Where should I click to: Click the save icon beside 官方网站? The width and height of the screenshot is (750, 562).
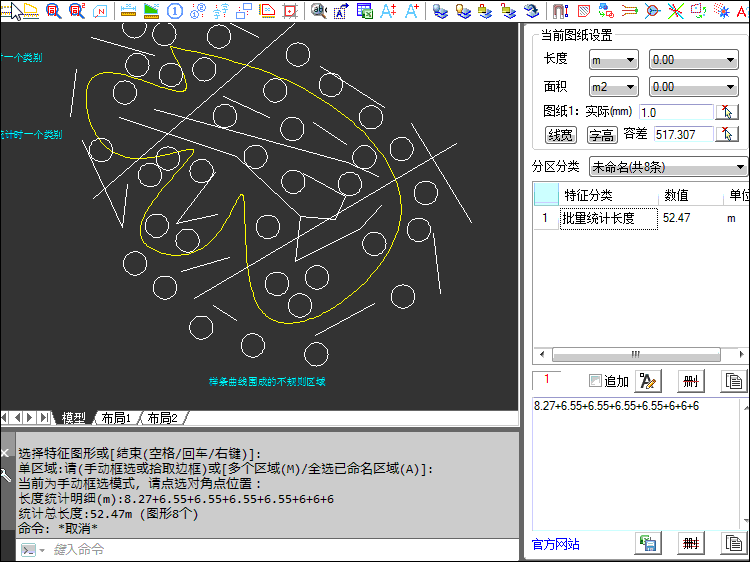tap(648, 543)
